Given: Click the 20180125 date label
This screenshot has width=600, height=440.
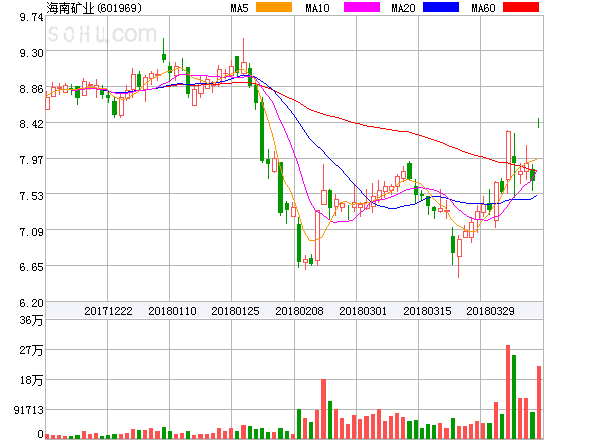Looking at the screenshot, I should [235, 311].
